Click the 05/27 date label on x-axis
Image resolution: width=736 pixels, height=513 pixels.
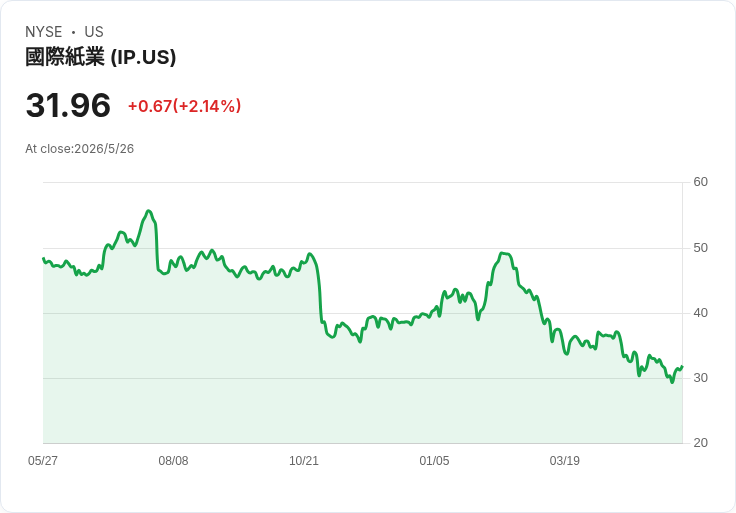point(43,460)
